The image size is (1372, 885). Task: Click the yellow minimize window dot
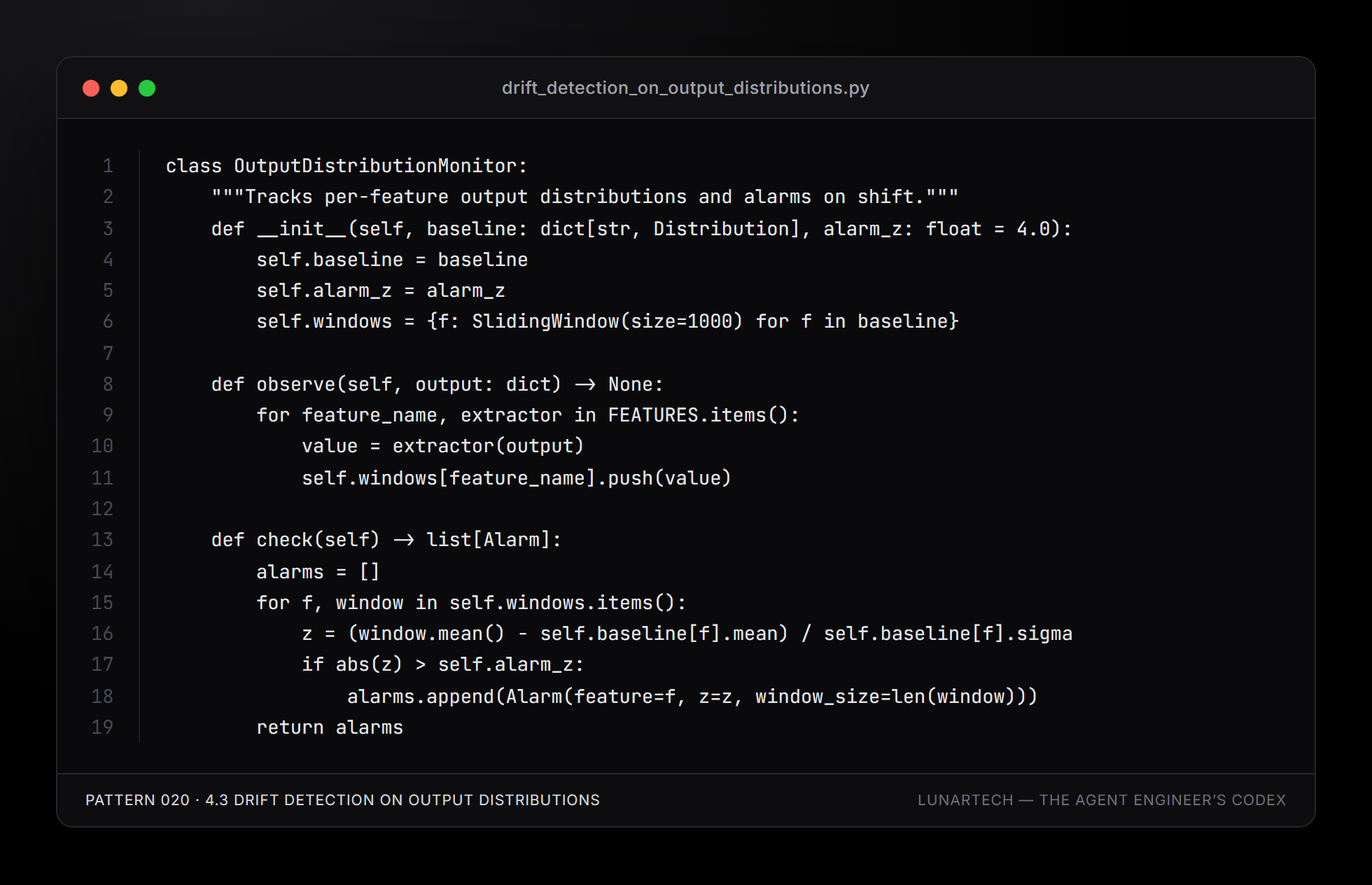pyautogui.click(x=119, y=88)
